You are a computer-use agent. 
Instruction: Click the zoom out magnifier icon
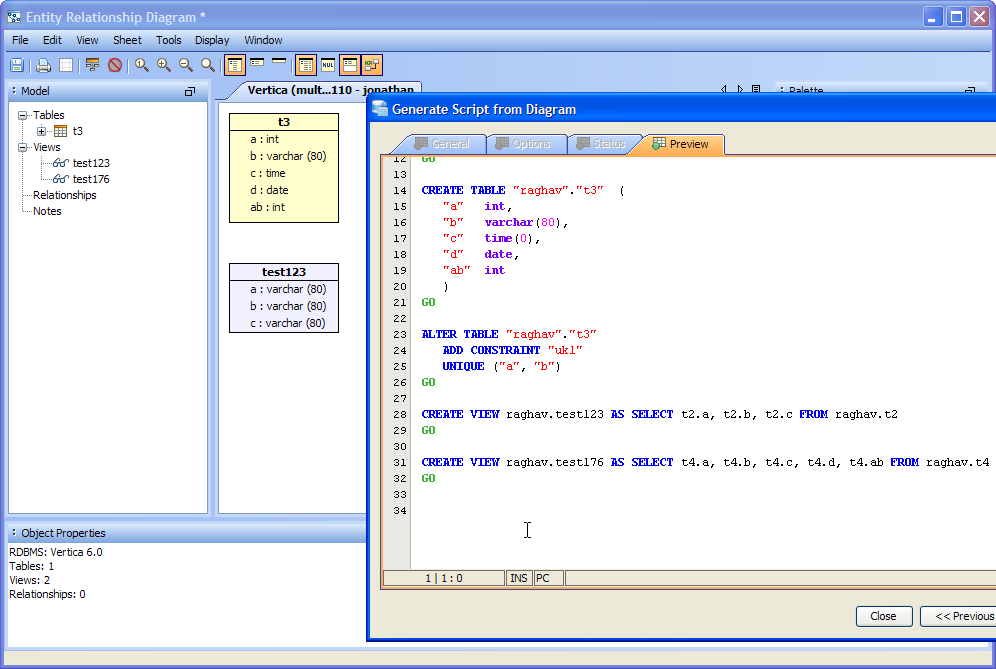pos(186,65)
